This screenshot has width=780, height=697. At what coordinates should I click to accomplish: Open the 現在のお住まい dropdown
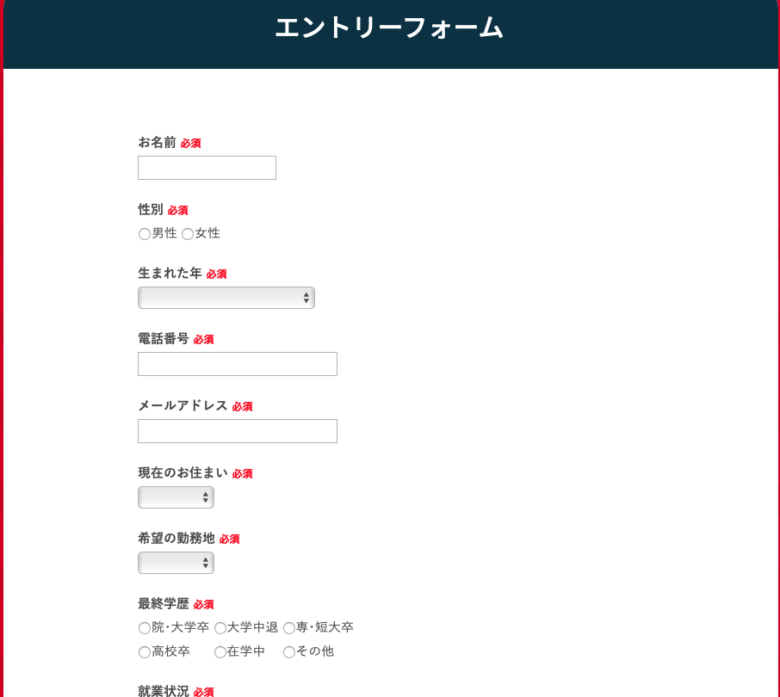(176, 498)
